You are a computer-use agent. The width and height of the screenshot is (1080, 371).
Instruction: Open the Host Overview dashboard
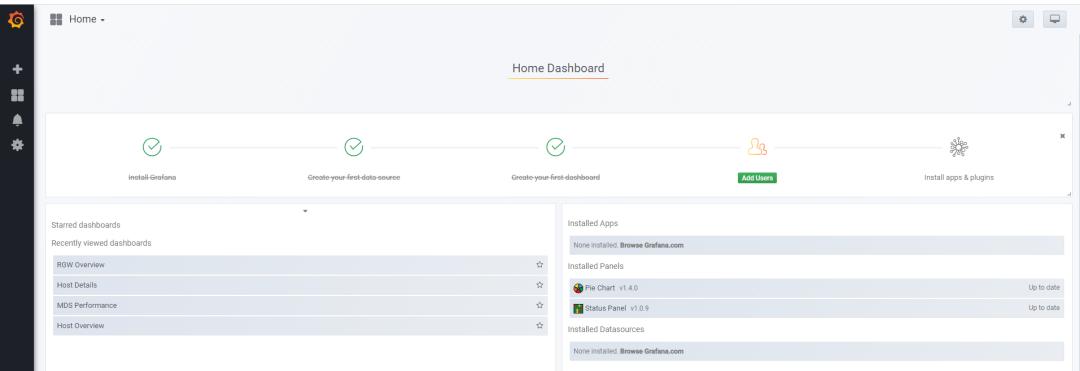click(x=300, y=326)
